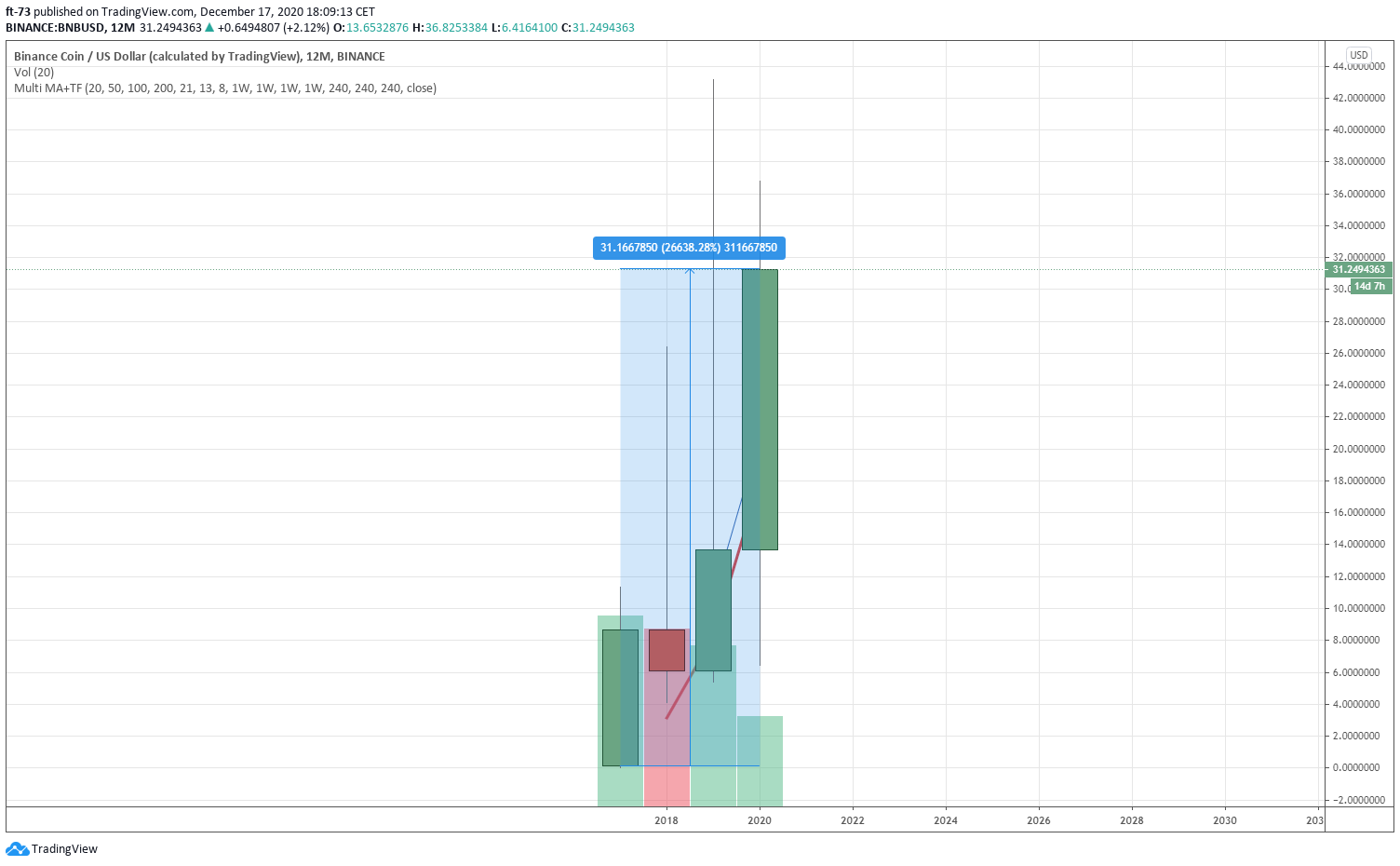Click the red 2018 candle body
The height and width of the screenshot is (866, 1400).
pos(666,650)
